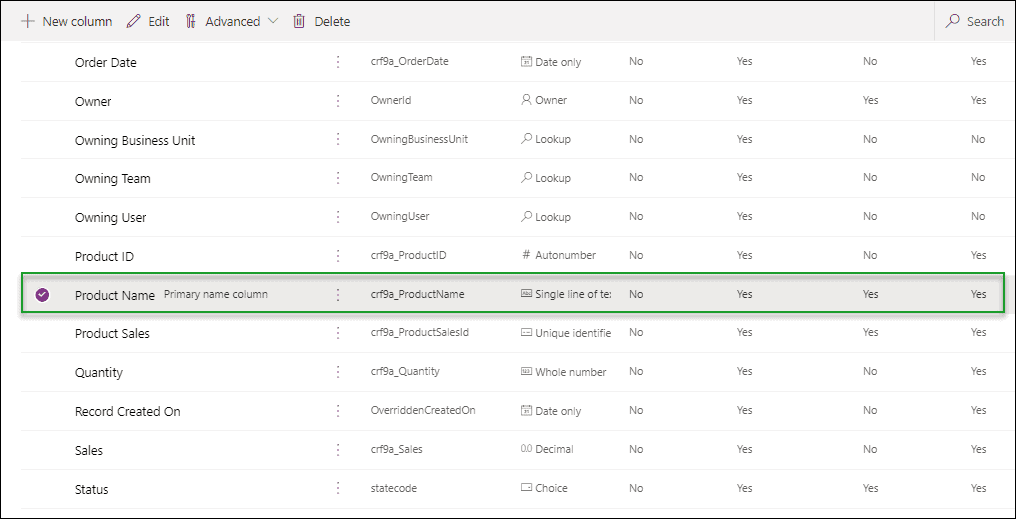Open more options for Quantity row
1016x519 pixels.
tap(338, 372)
